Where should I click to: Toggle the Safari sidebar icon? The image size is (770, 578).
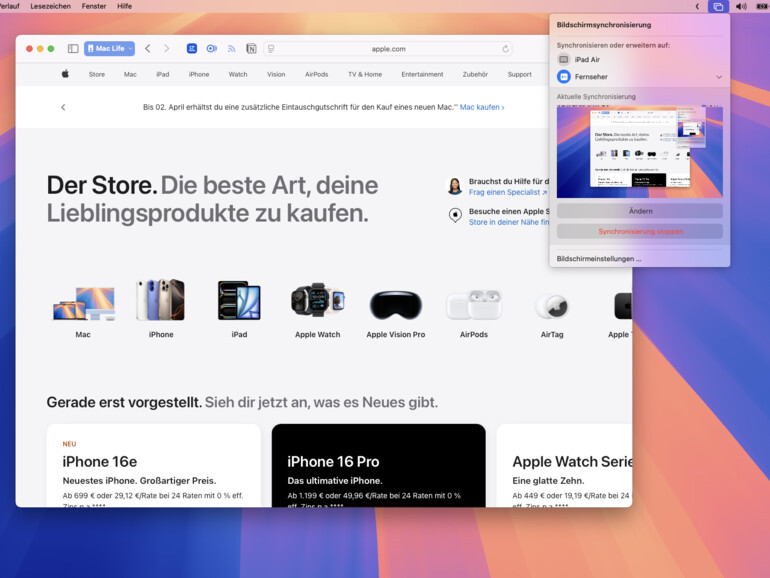pyautogui.click(x=73, y=49)
